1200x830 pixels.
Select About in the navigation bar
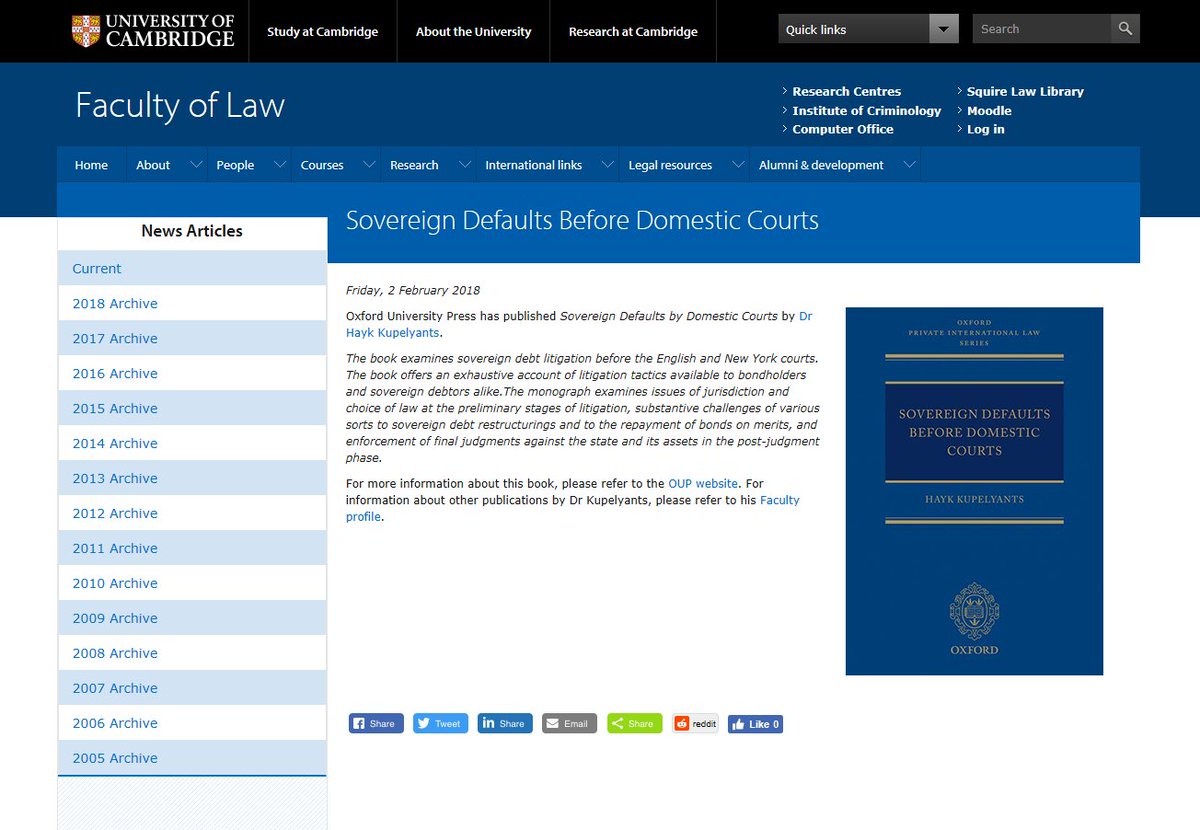click(153, 165)
